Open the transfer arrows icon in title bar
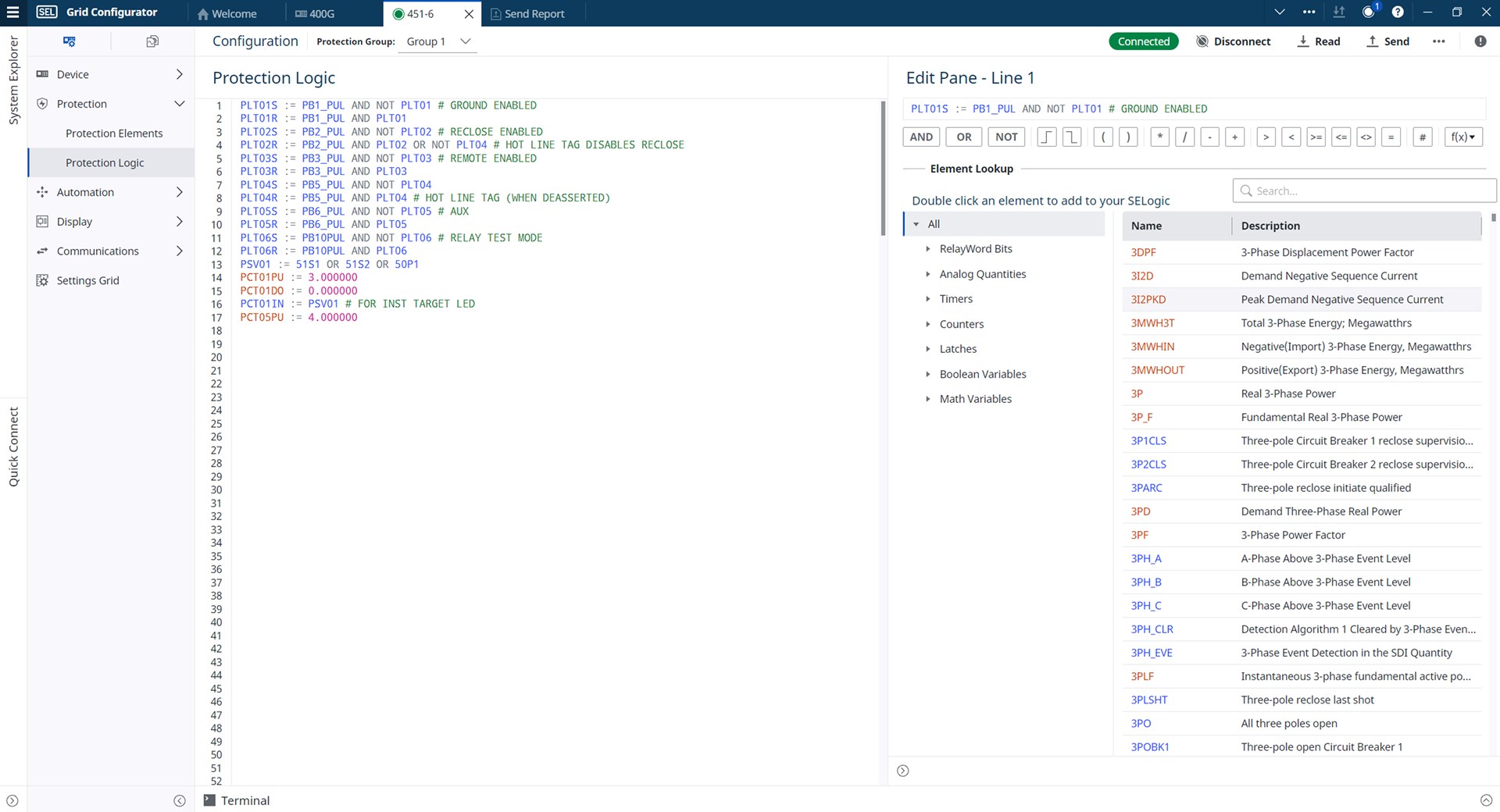Viewport: 1500px width, 812px height. click(1339, 12)
